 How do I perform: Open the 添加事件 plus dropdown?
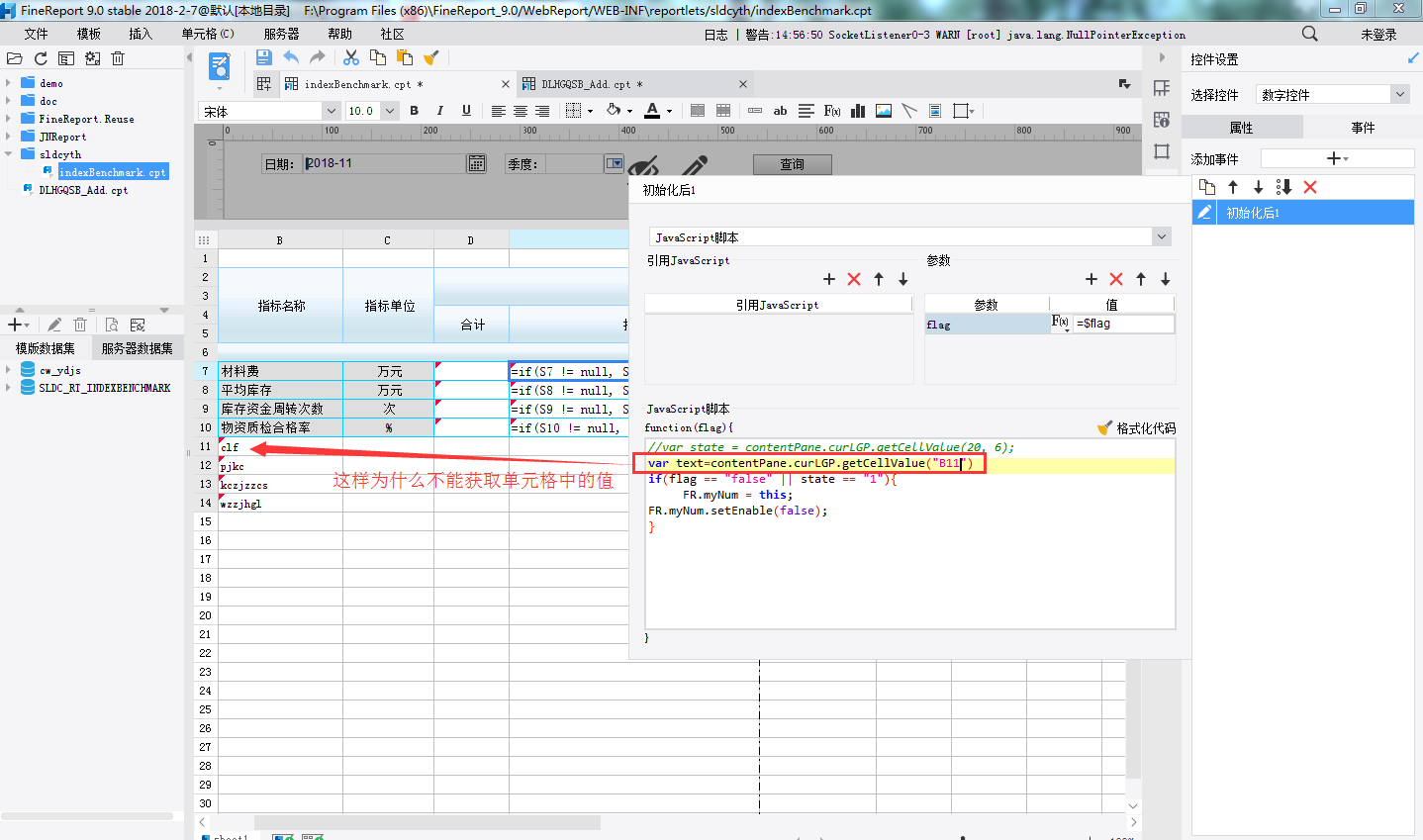(1338, 158)
